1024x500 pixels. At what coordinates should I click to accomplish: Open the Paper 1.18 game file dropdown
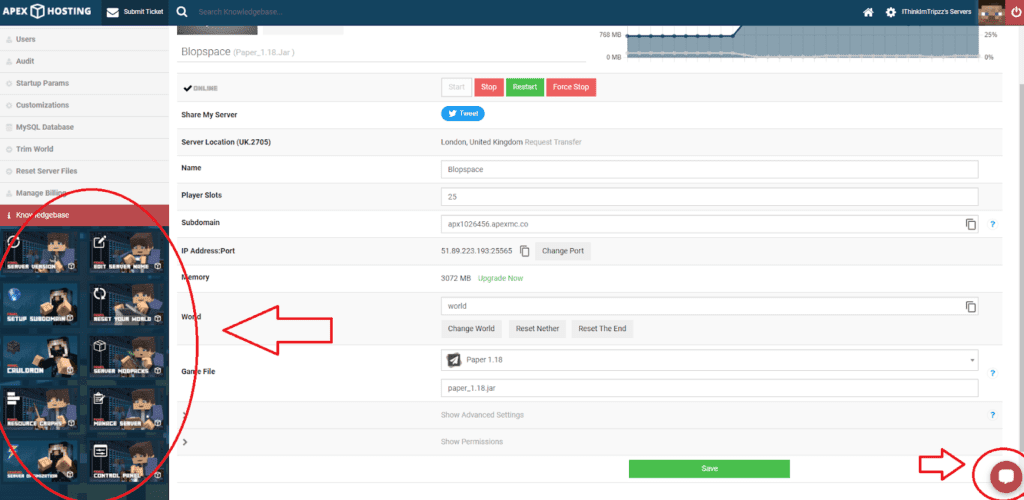point(710,360)
